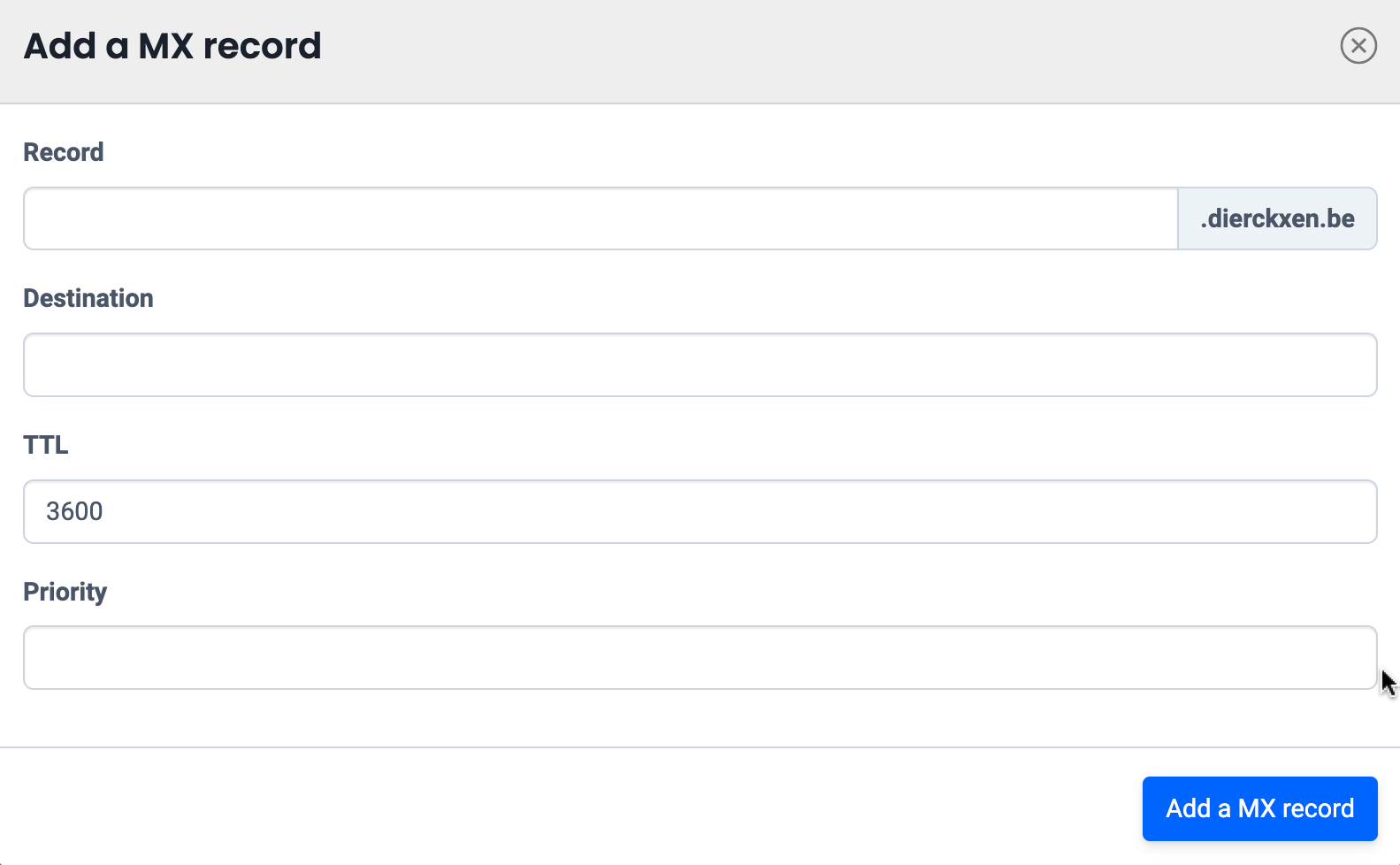Activate the empty box beneath Priority
Screen dimensions: 1400x865
coord(700,657)
